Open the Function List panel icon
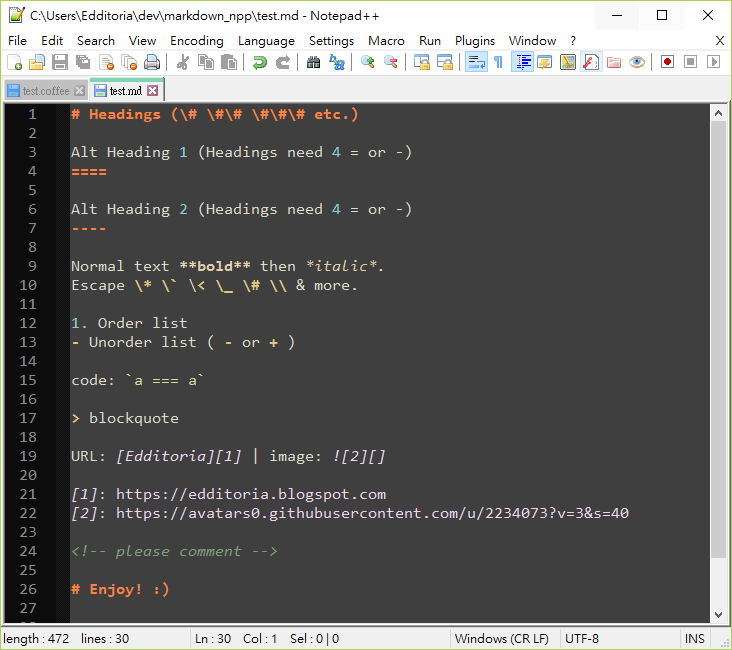 [591, 62]
